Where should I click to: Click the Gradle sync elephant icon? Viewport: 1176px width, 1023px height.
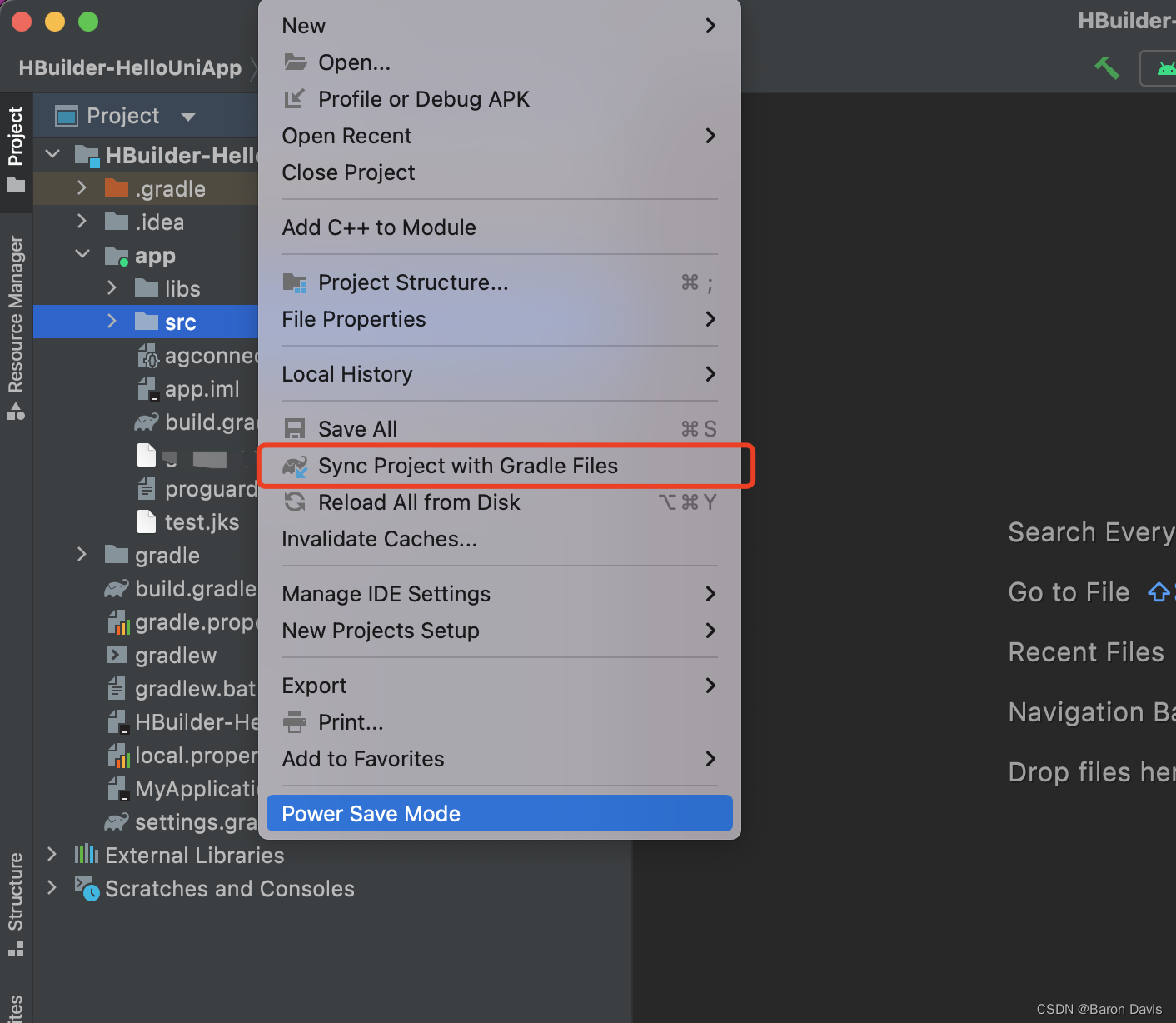[x=295, y=466]
